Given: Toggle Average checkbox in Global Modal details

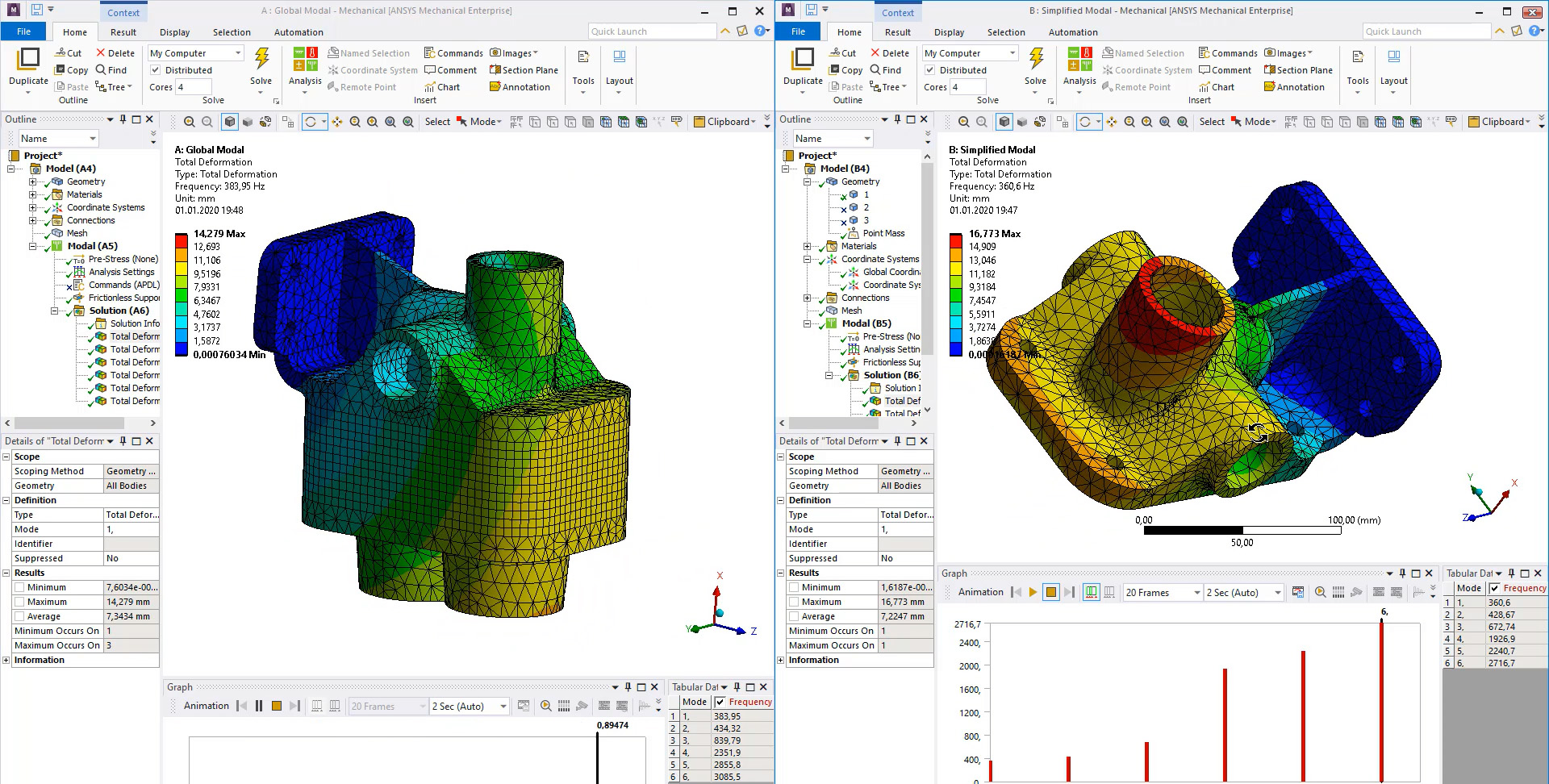Looking at the screenshot, I should (19, 617).
